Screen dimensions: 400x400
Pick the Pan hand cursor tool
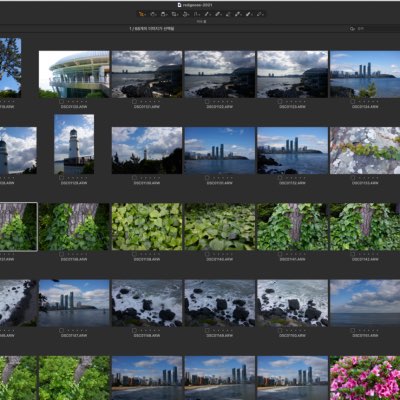pos(152,14)
